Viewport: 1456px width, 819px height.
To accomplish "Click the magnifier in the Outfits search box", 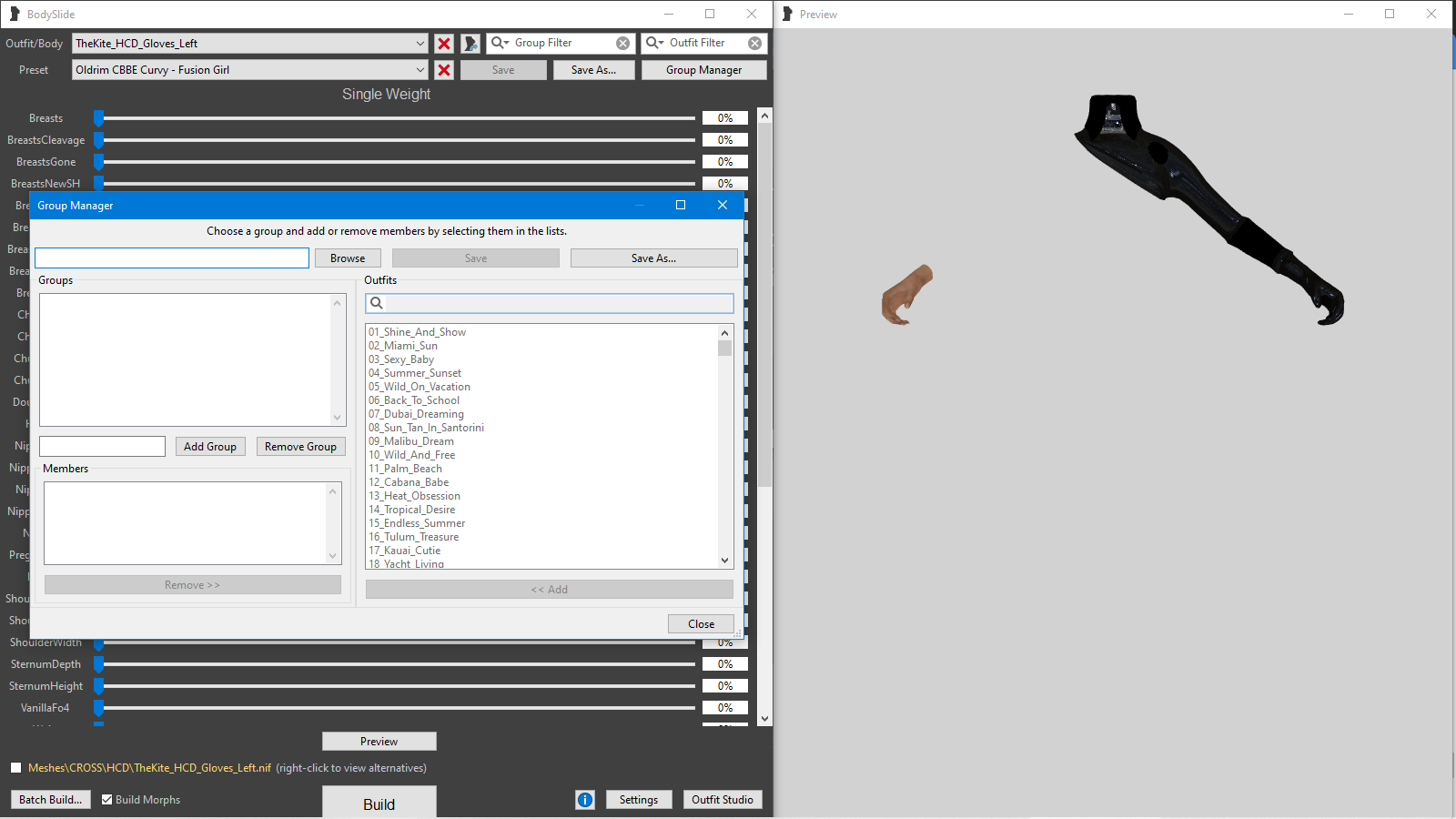I will (377, 304).
